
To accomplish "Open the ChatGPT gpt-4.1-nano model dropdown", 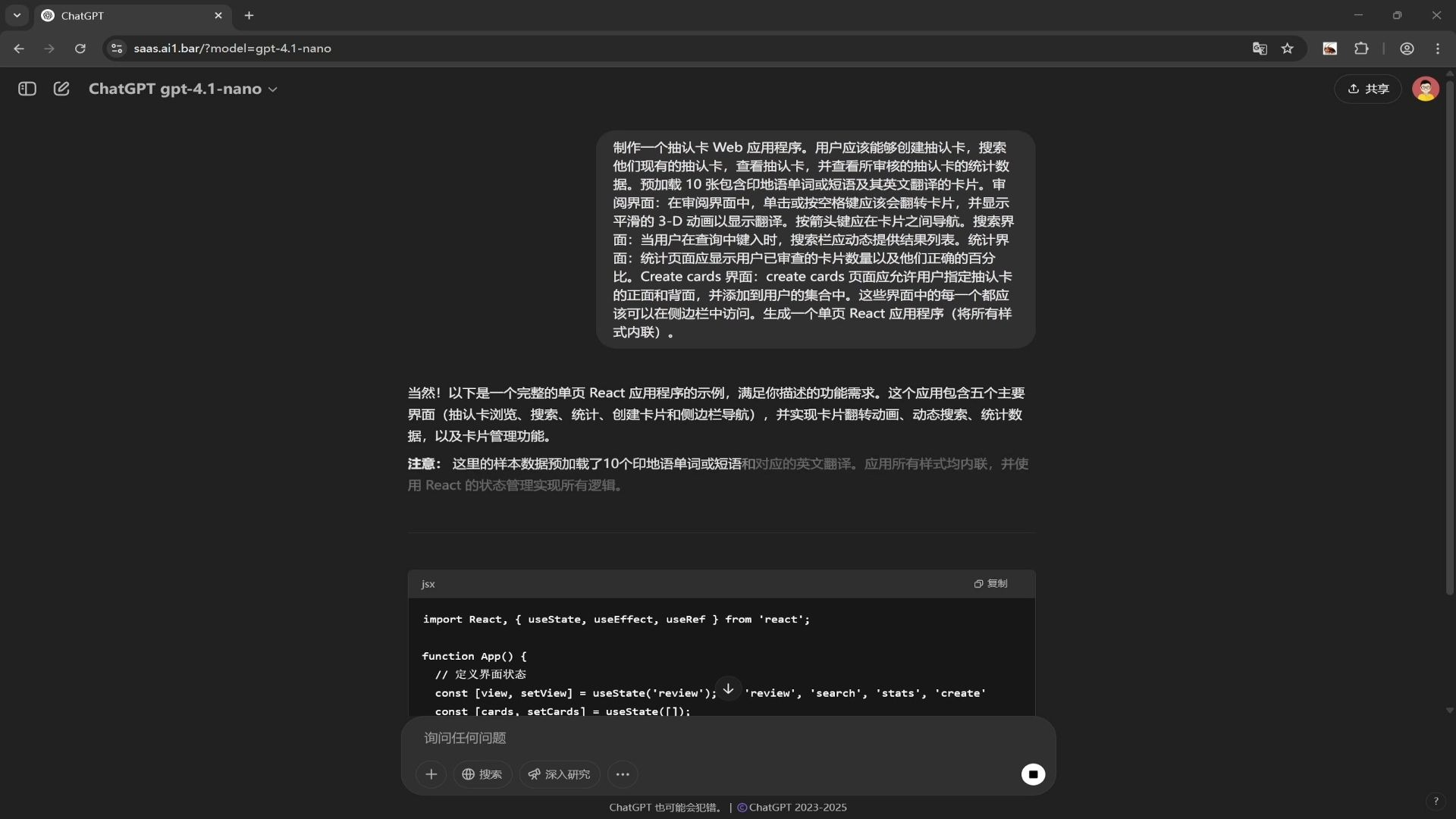I will click(x=183, y=89).
